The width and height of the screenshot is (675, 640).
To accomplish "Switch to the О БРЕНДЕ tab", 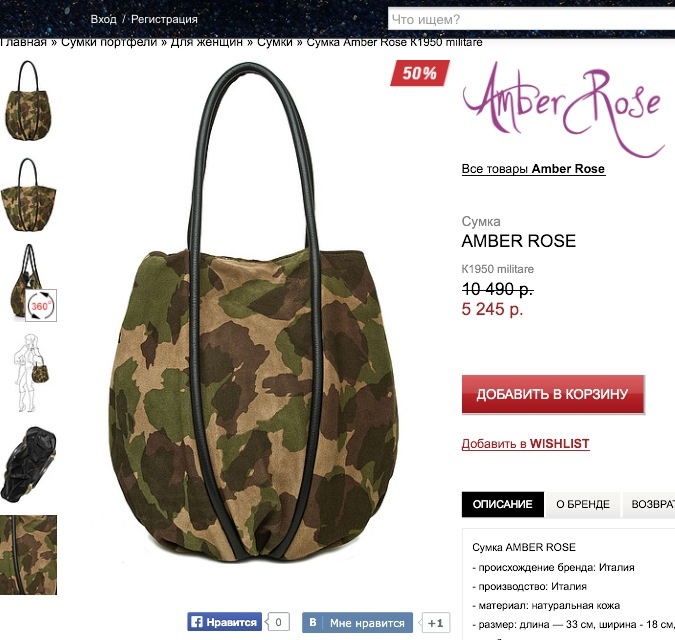I will (582, 504).
